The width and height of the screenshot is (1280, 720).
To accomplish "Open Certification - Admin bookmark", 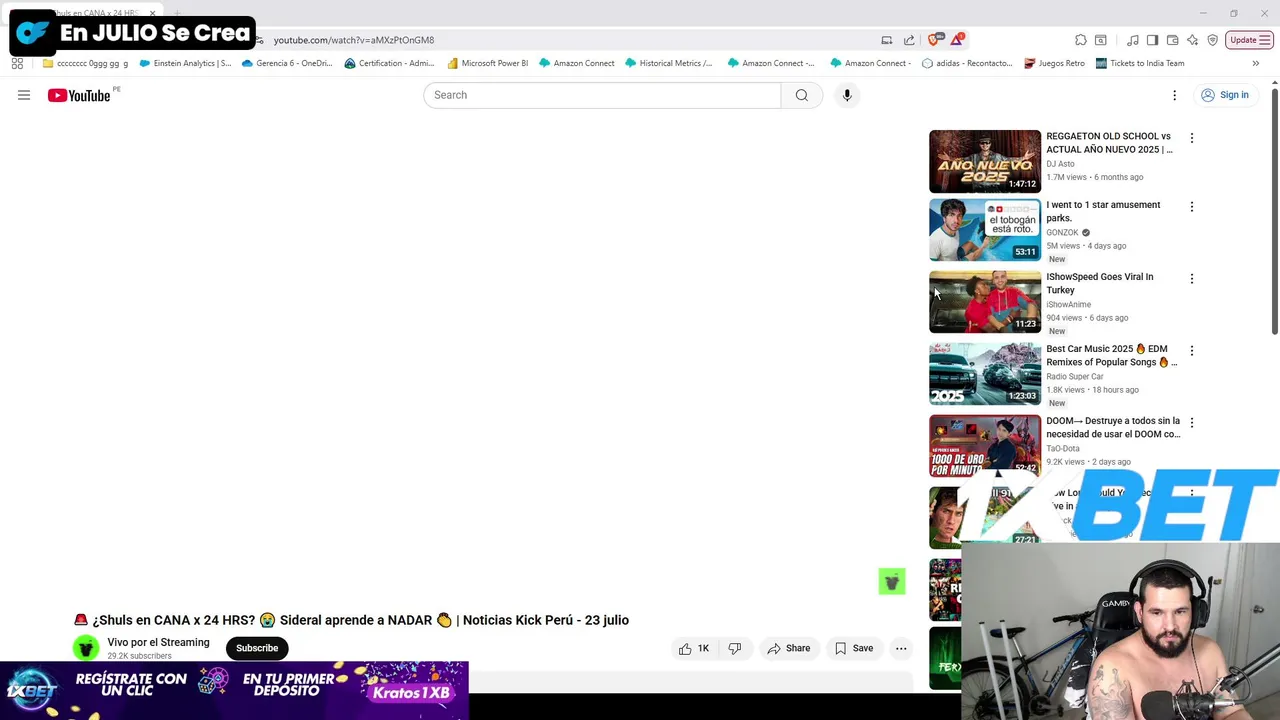I will (389, 63).
